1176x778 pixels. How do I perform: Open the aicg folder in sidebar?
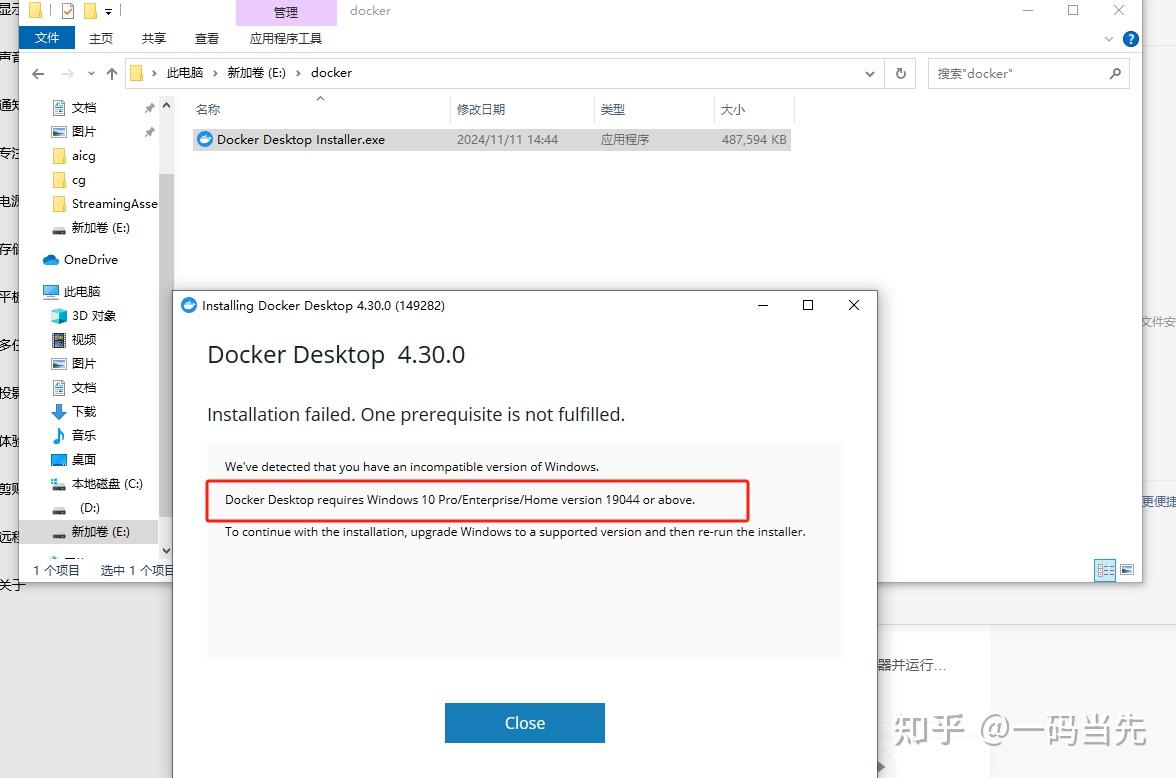pos(83,156)
